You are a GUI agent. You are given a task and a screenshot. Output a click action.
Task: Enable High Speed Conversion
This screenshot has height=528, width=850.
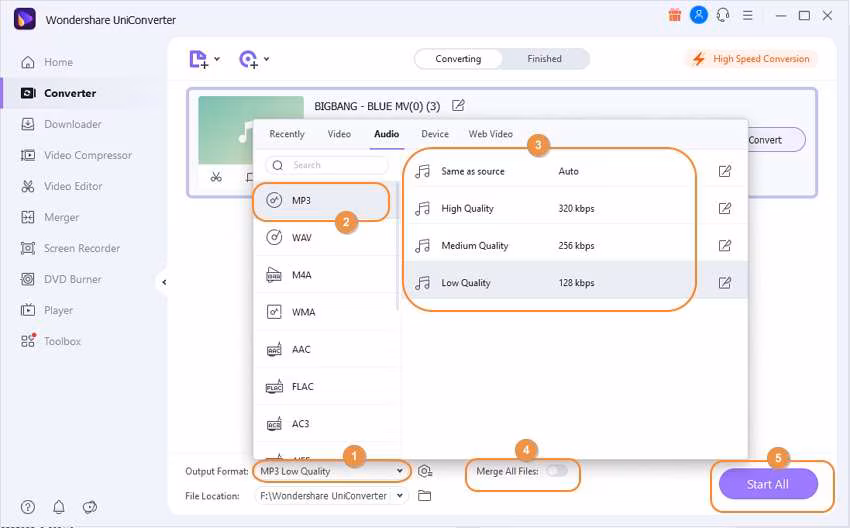point(751,59)
